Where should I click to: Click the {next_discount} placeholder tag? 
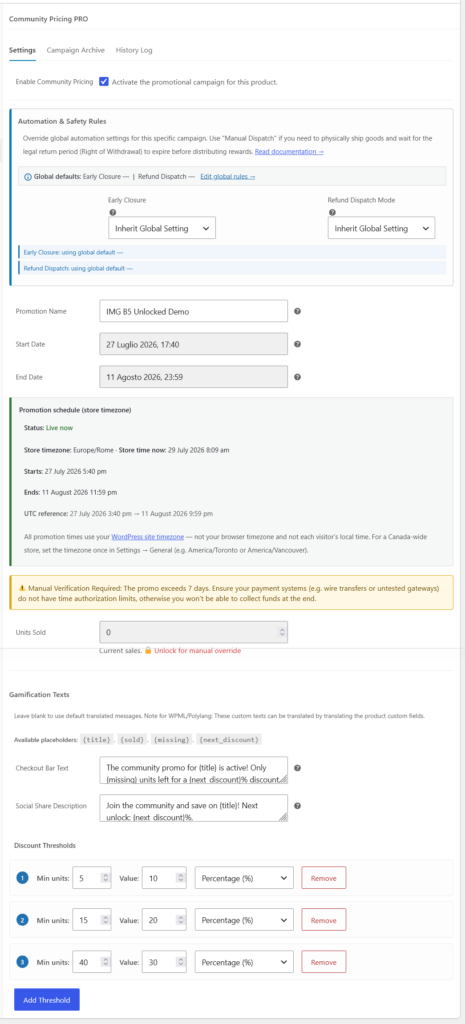(x=231, y=740)
